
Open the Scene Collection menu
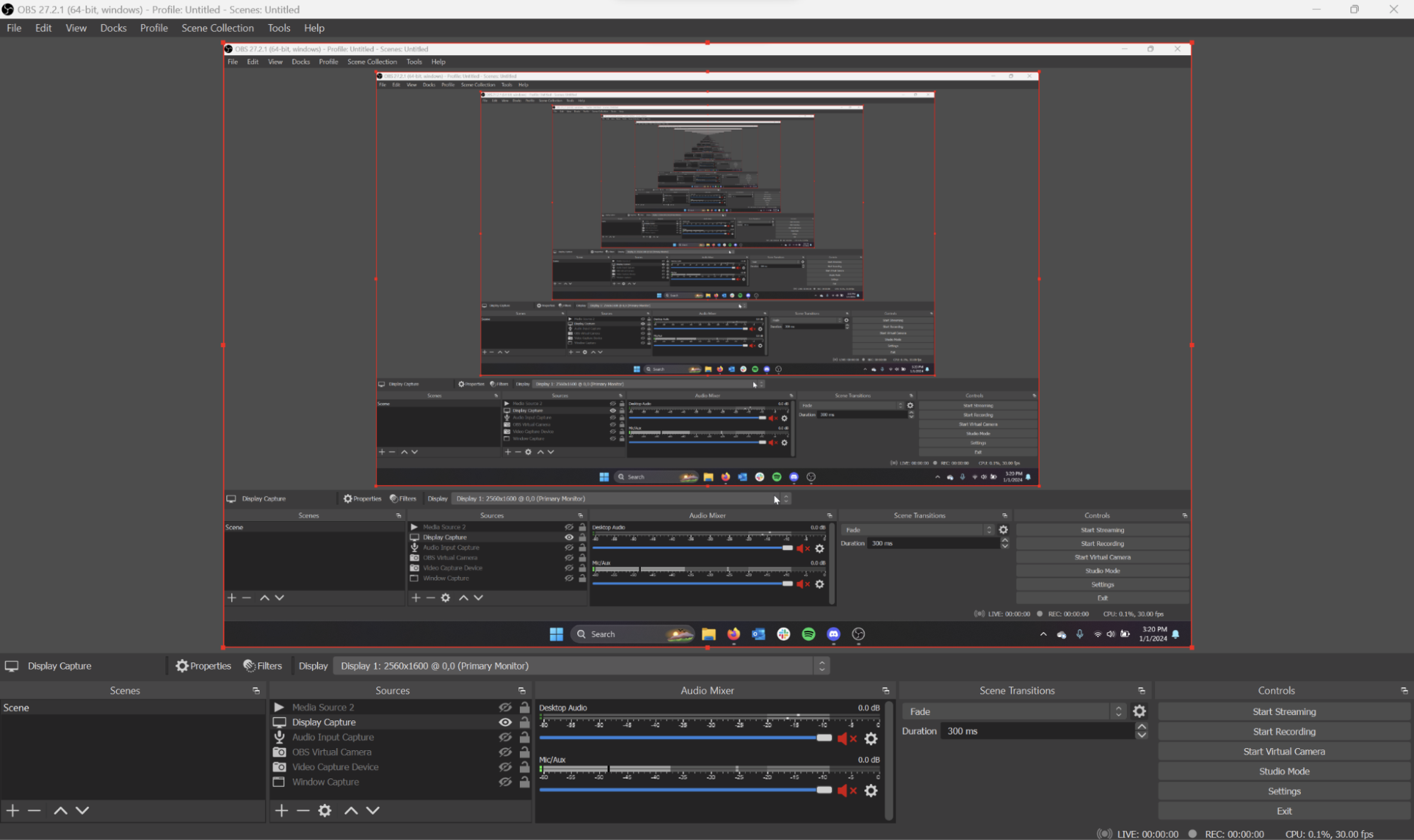point(217,28)
